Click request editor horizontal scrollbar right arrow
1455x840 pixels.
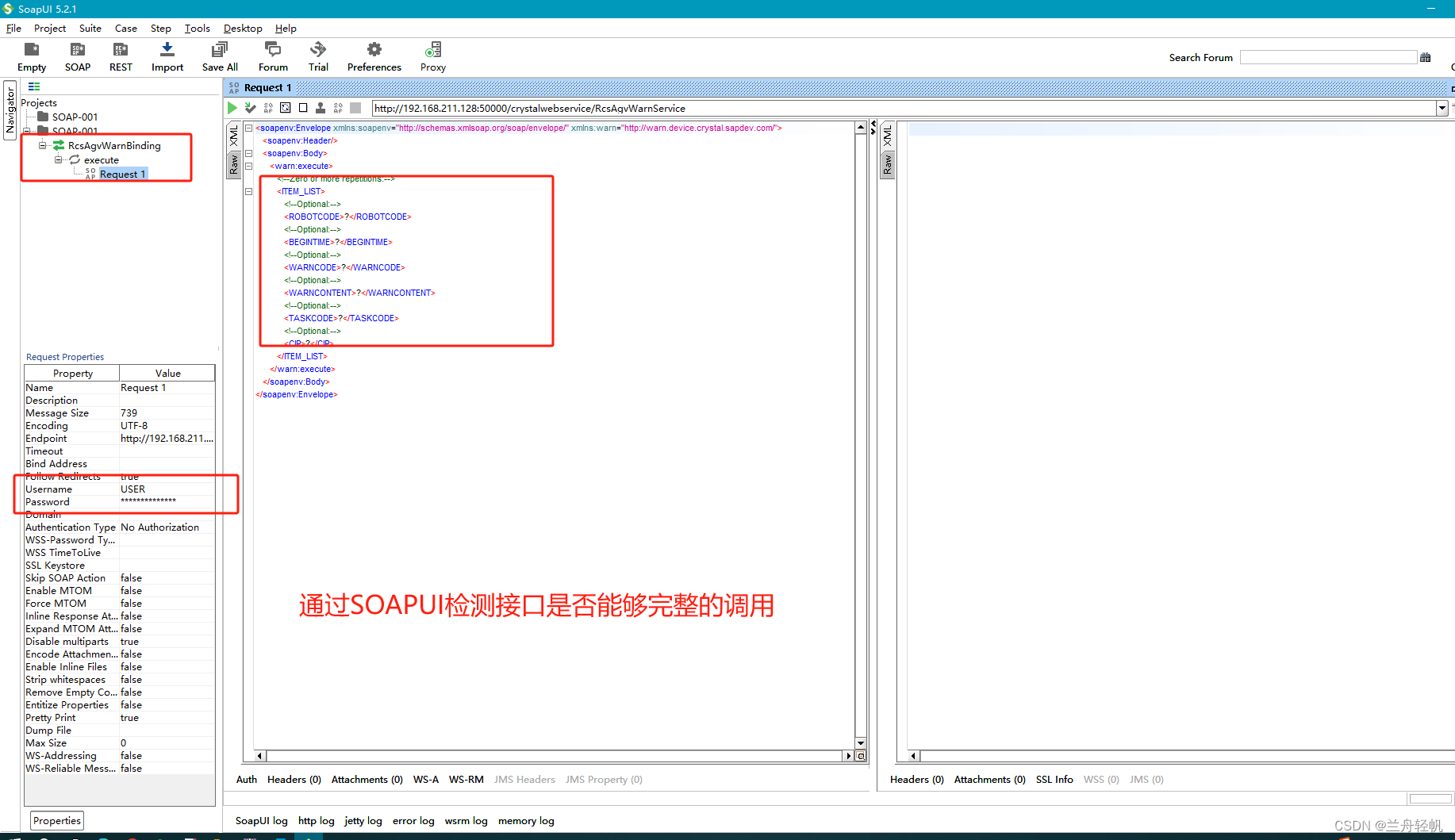tap(849, 756)
